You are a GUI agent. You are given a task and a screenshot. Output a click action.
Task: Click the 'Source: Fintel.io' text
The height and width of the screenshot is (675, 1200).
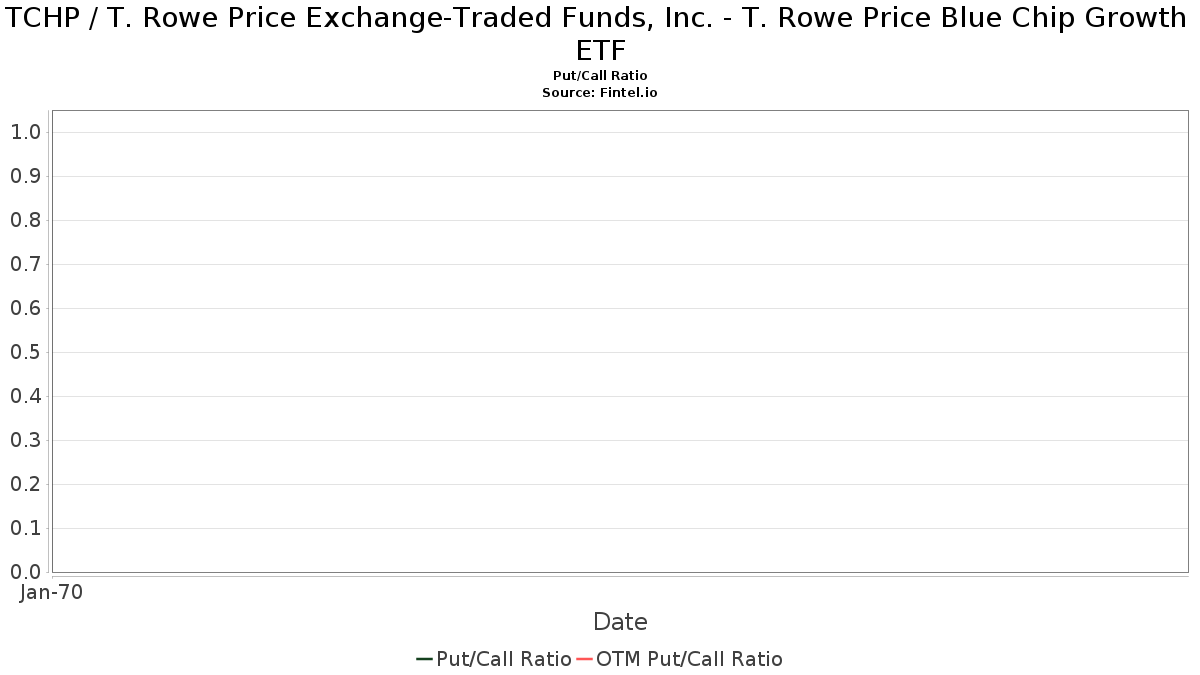pos(600,92)
